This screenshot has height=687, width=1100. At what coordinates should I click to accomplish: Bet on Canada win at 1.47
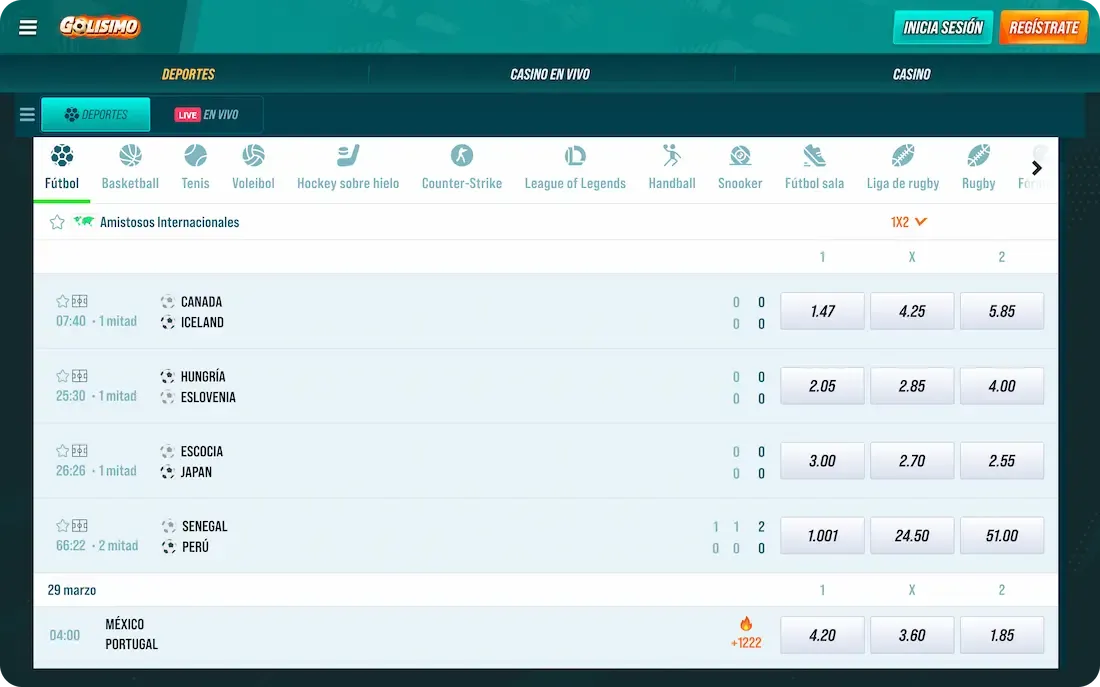(x=822, y=311)
